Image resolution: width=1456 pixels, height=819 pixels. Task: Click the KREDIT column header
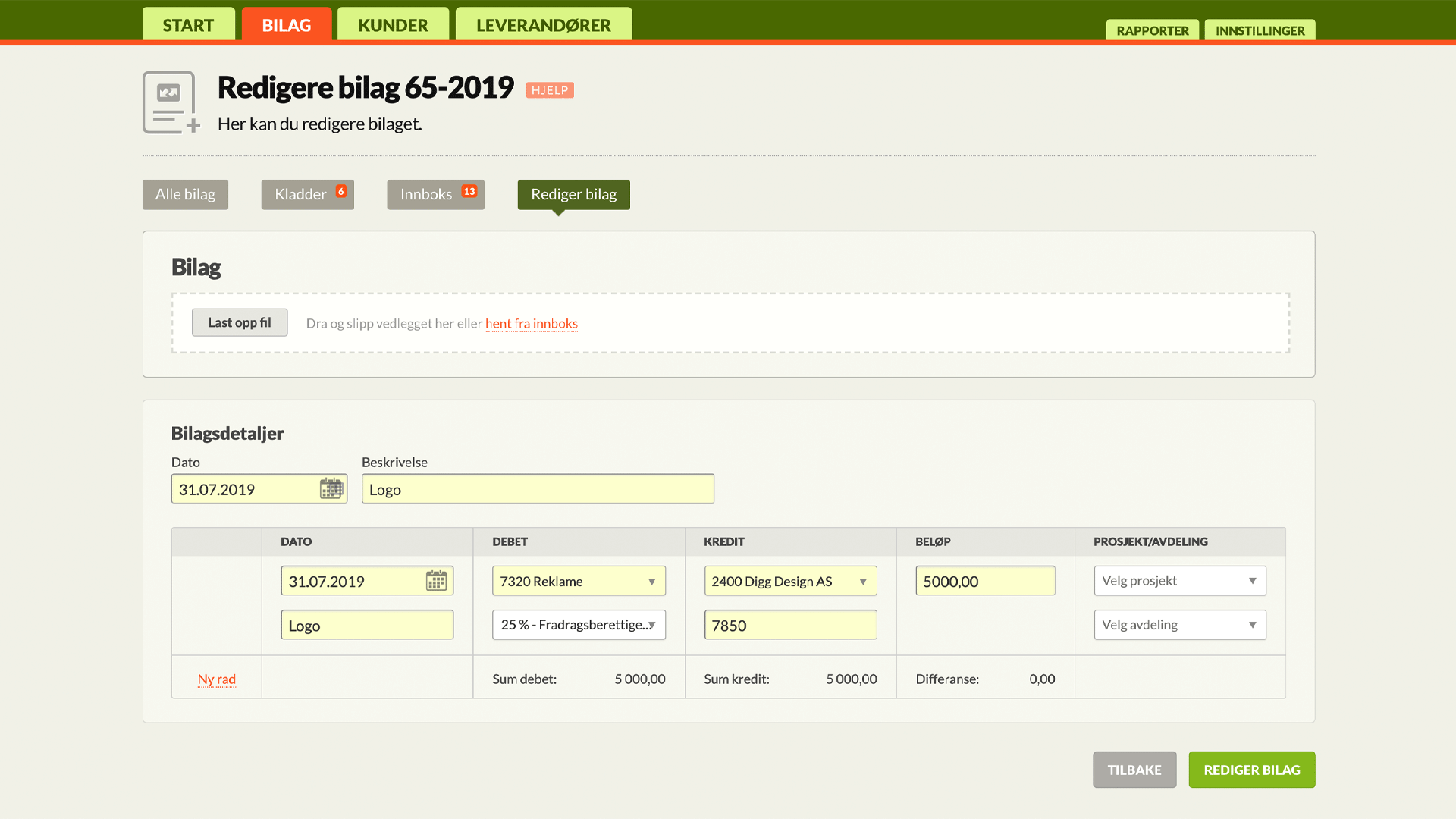pyautogui.click(x=724, y=541)
